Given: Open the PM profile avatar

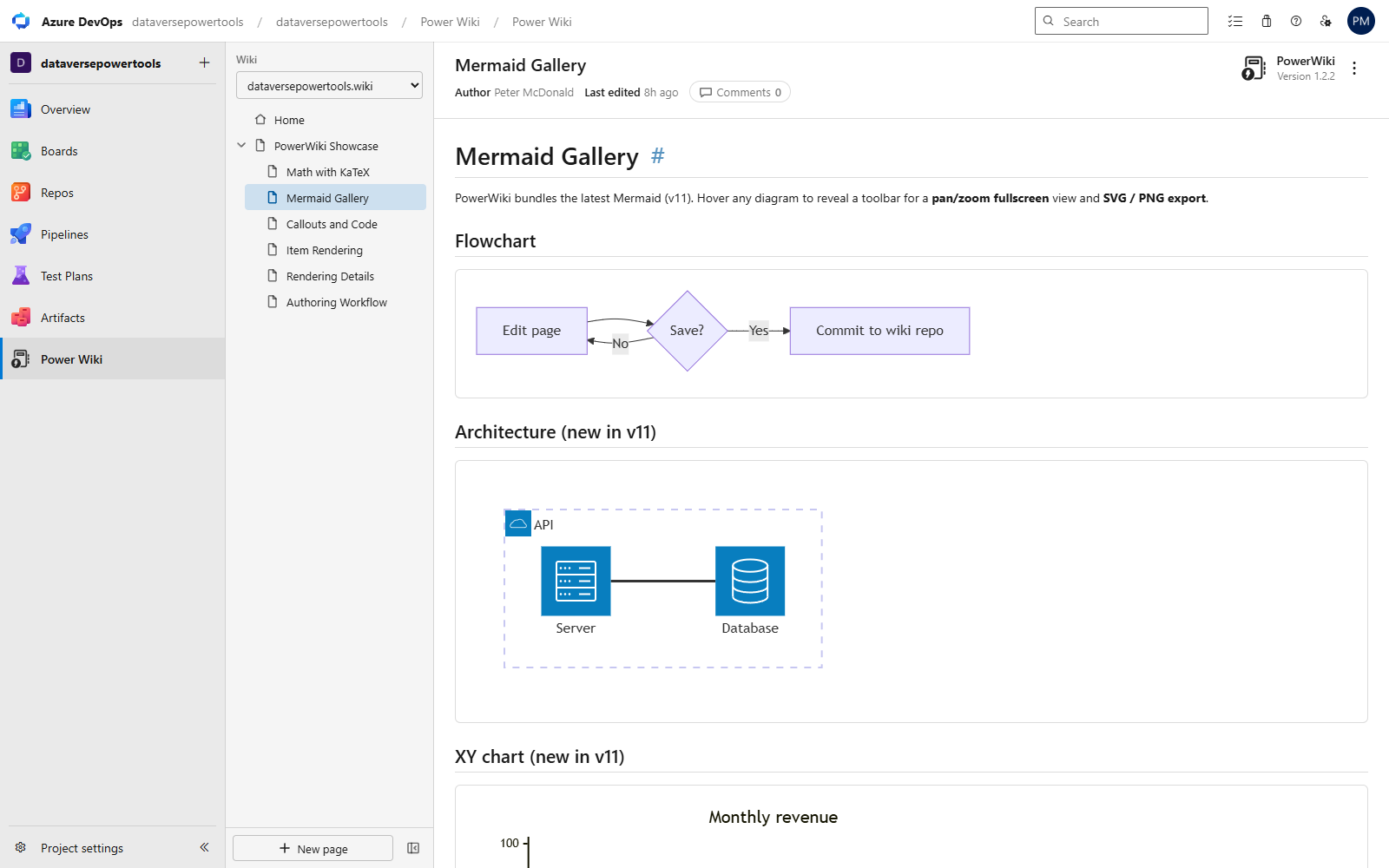Looking at the screenshot, I should tap(1361, 21).
